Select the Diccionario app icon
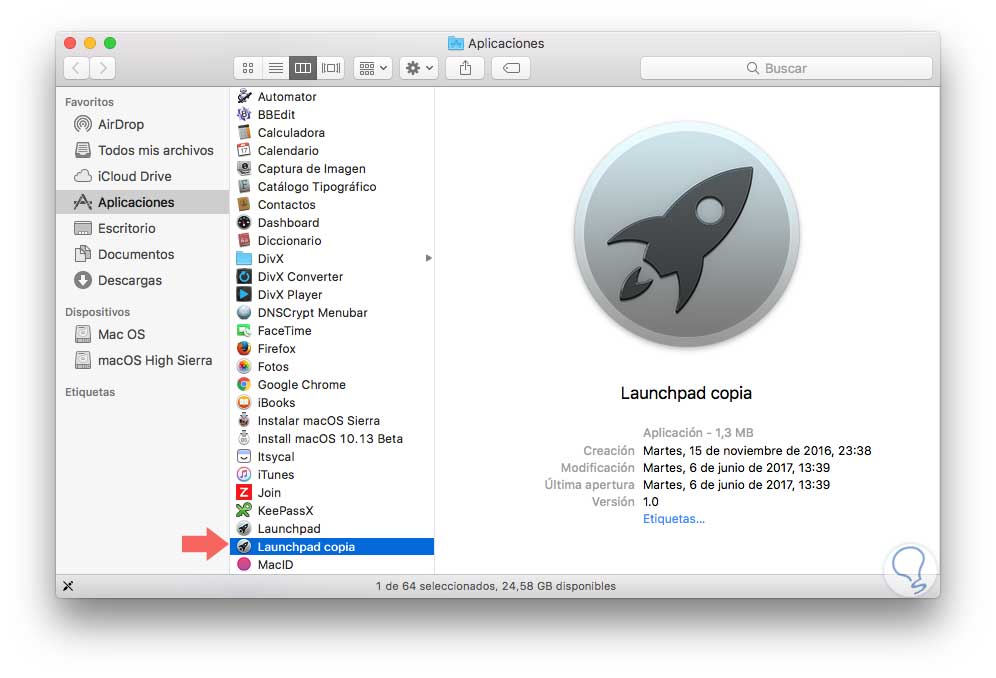This screenshot has height=678, width=996. 244,241
